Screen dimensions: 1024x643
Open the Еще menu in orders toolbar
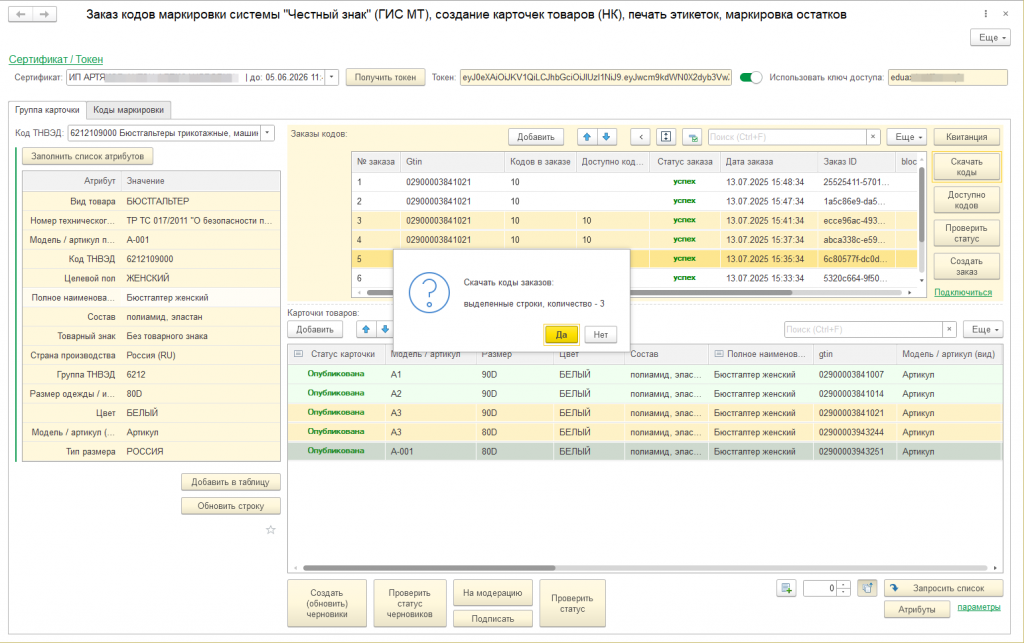907,137
